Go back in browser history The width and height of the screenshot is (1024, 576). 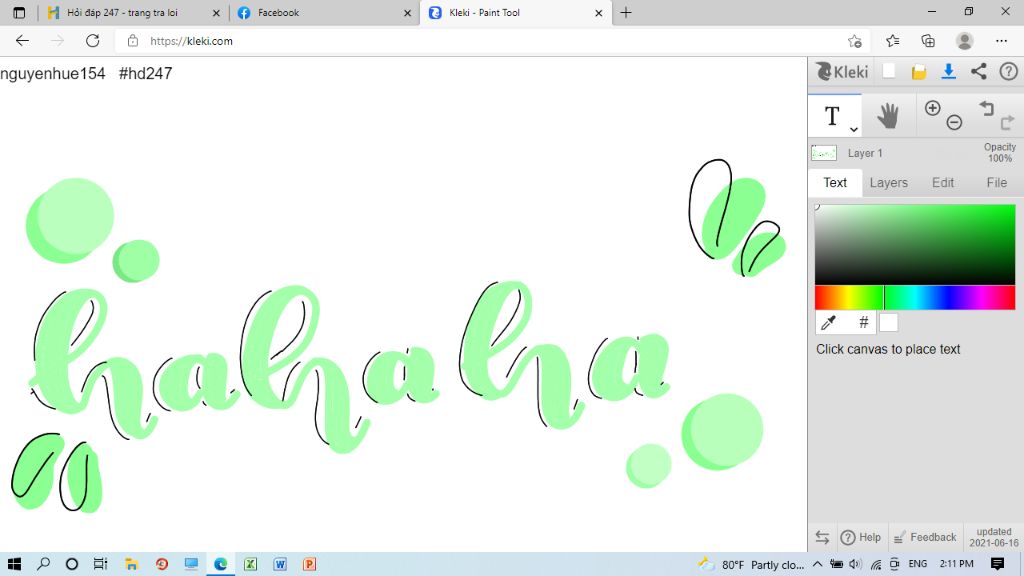click(x=22, y=40)
